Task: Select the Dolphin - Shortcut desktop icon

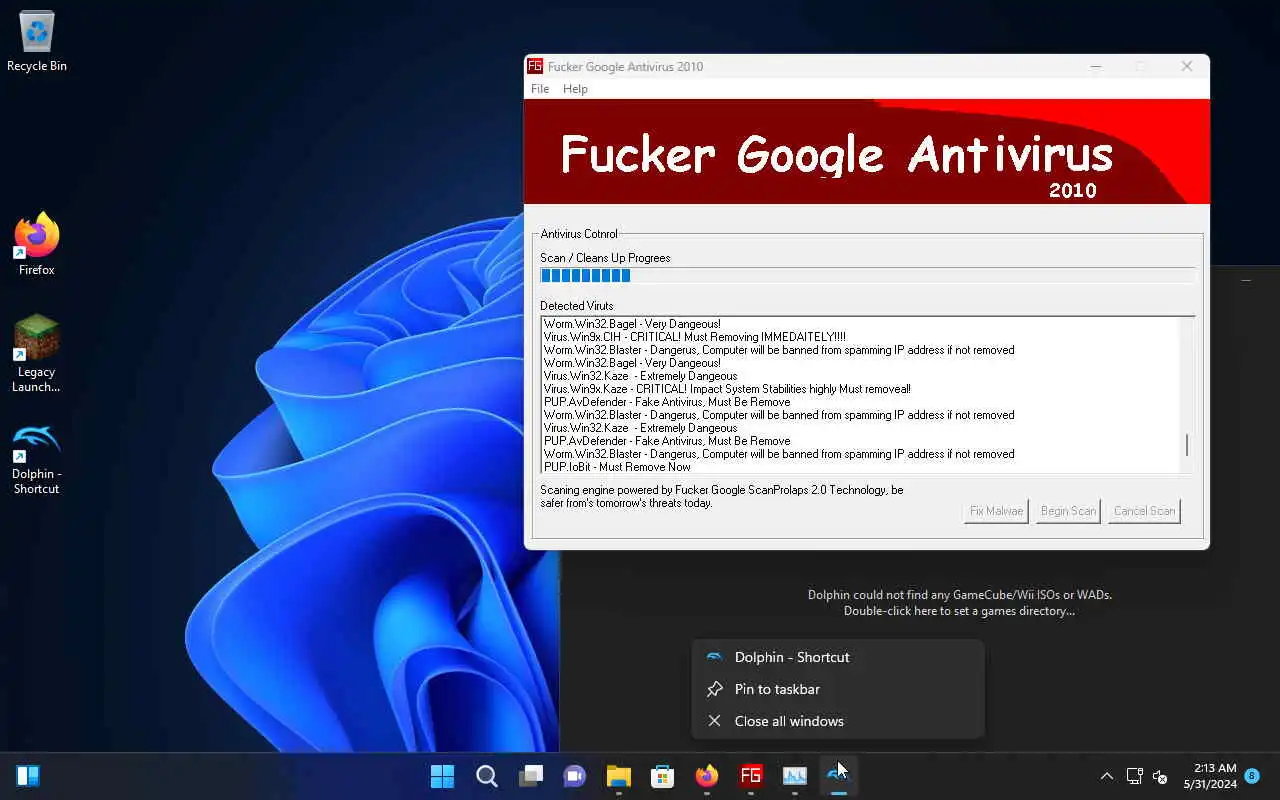Action: point(37,458)
